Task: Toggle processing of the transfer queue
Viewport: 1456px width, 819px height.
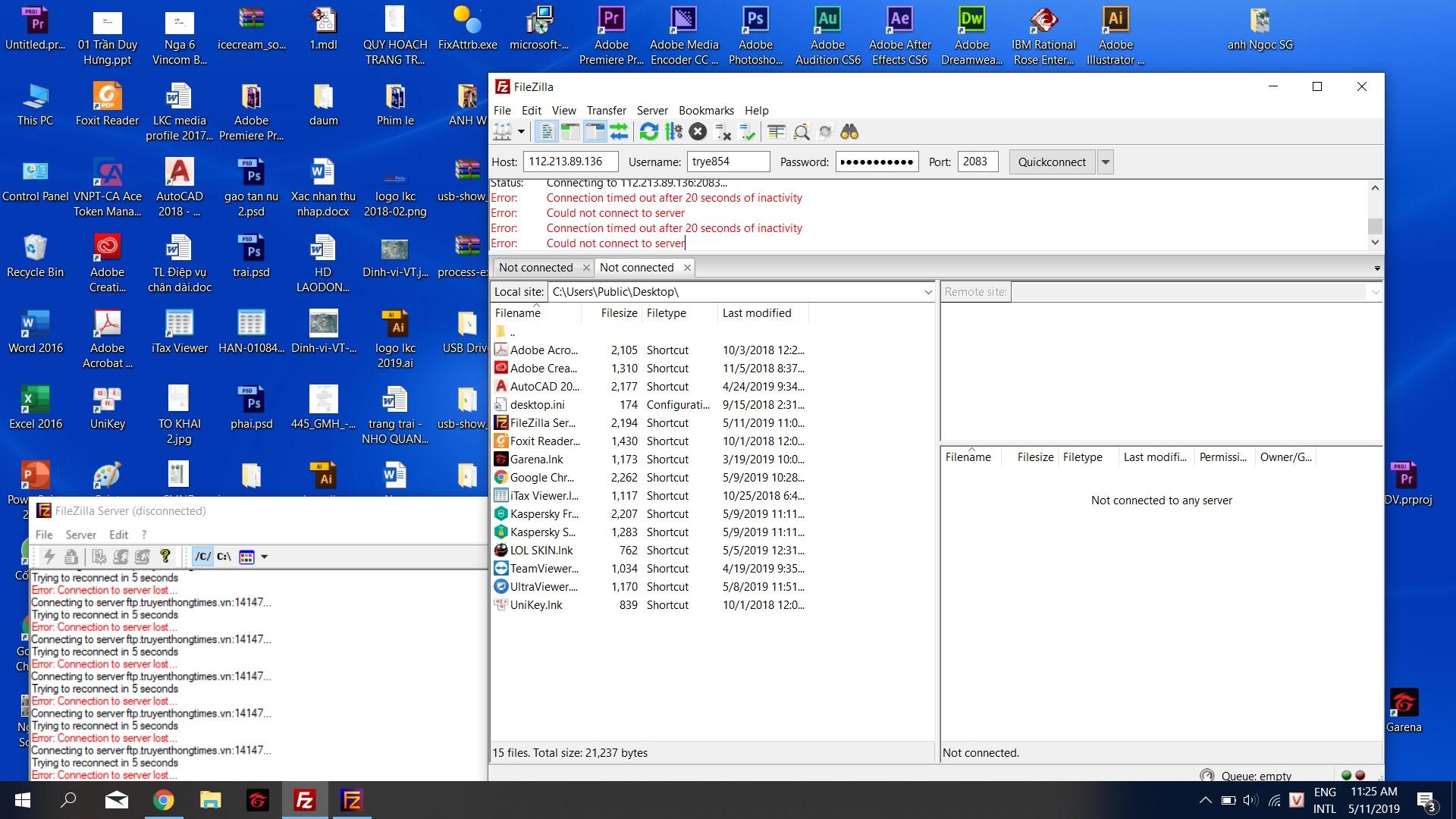Action: [673, 132]
